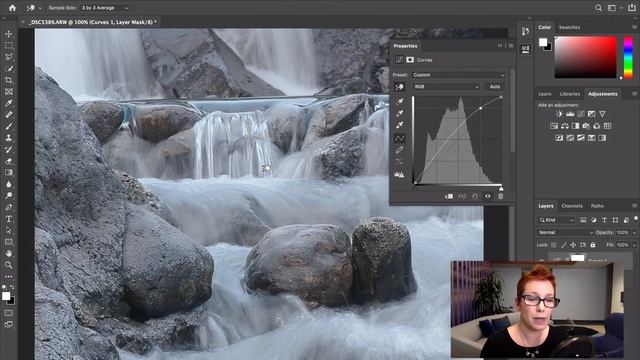Viewport: 640px width, 360px height.
Task: Add a Brightness/Contrast adjustment
Action: [559, 114]
